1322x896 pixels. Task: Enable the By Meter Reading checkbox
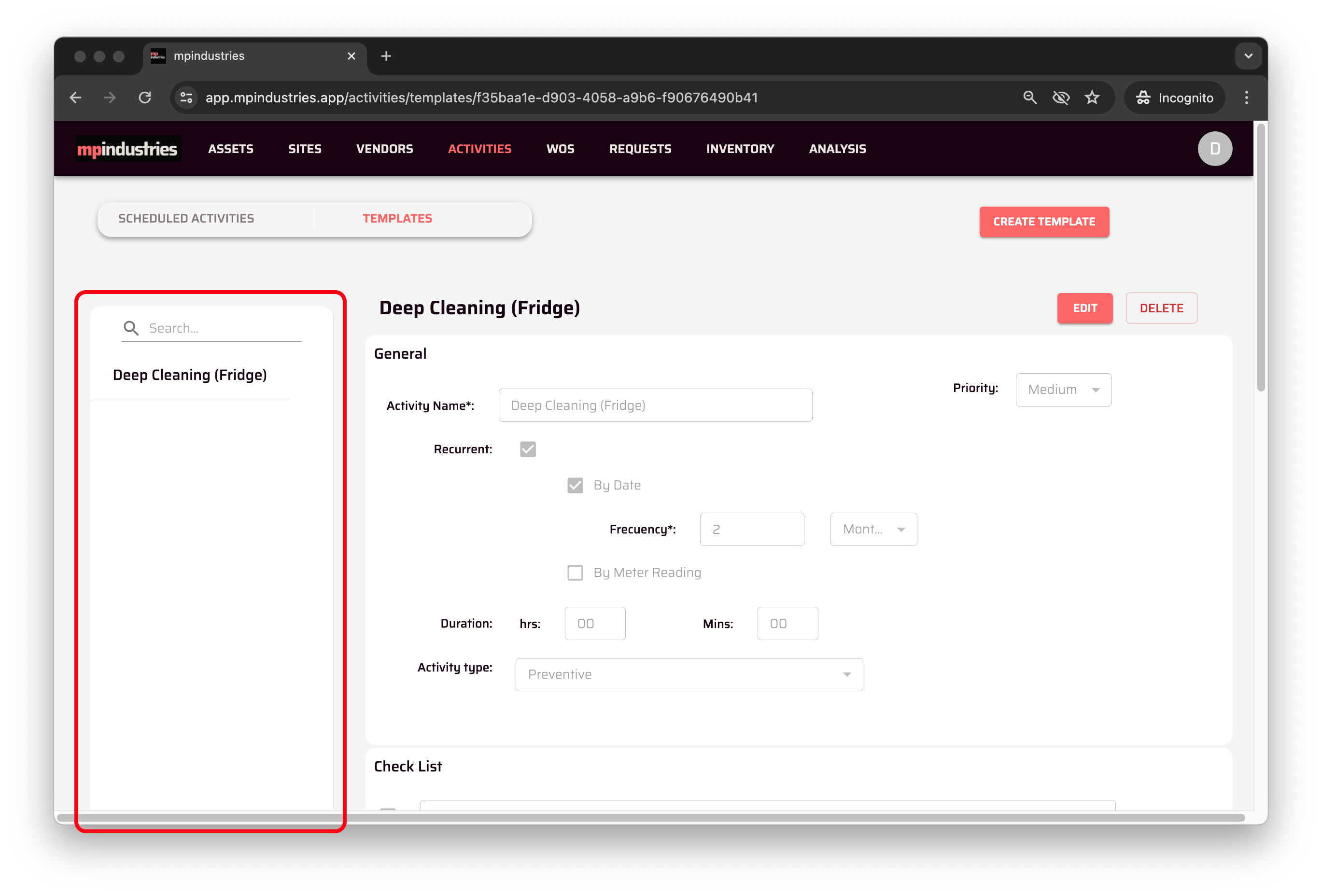pyautogui.click(x=575, y=573)
